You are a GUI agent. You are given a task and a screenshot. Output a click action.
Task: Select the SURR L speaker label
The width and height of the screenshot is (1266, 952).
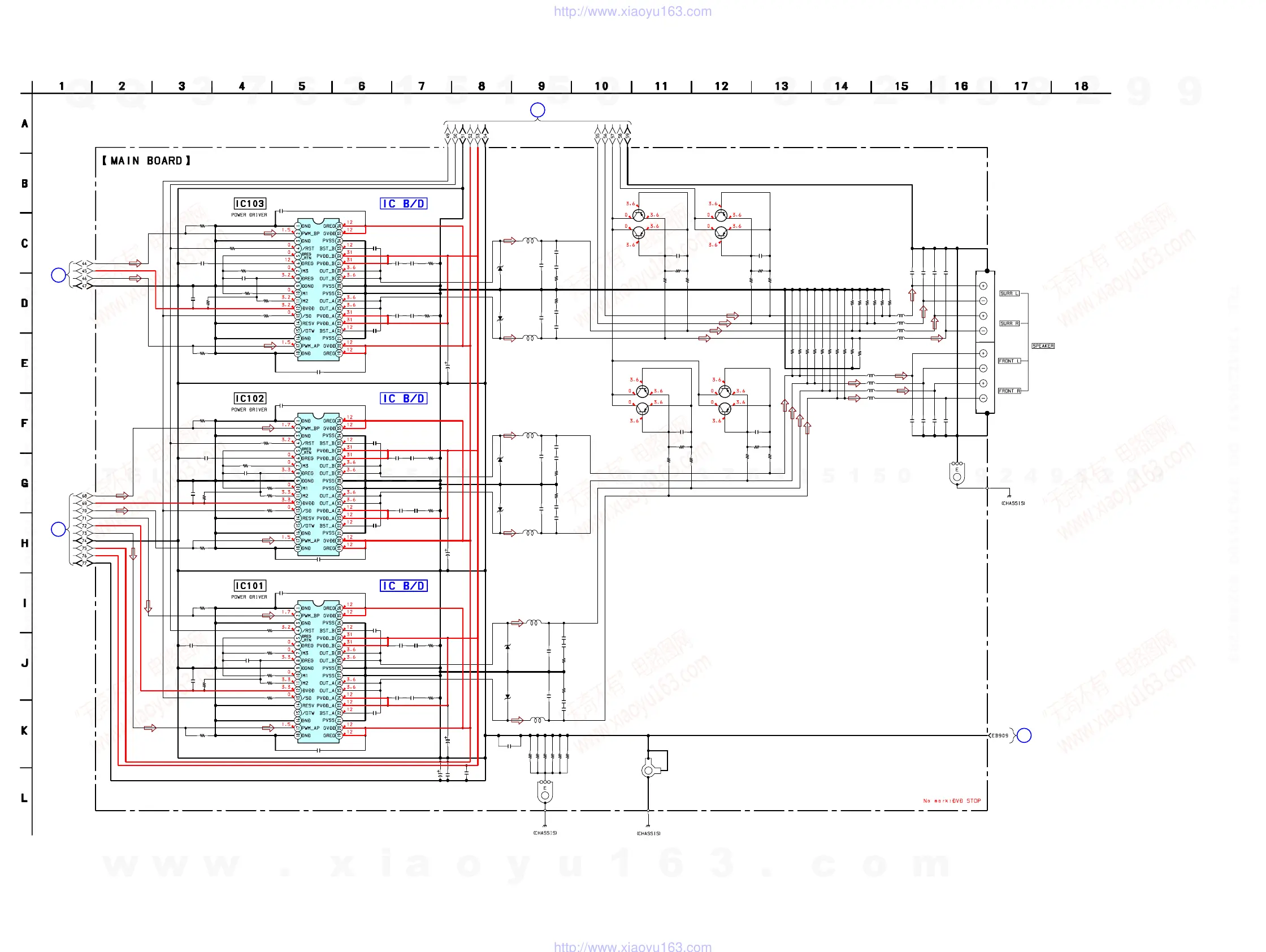(x=1009, y=293)
